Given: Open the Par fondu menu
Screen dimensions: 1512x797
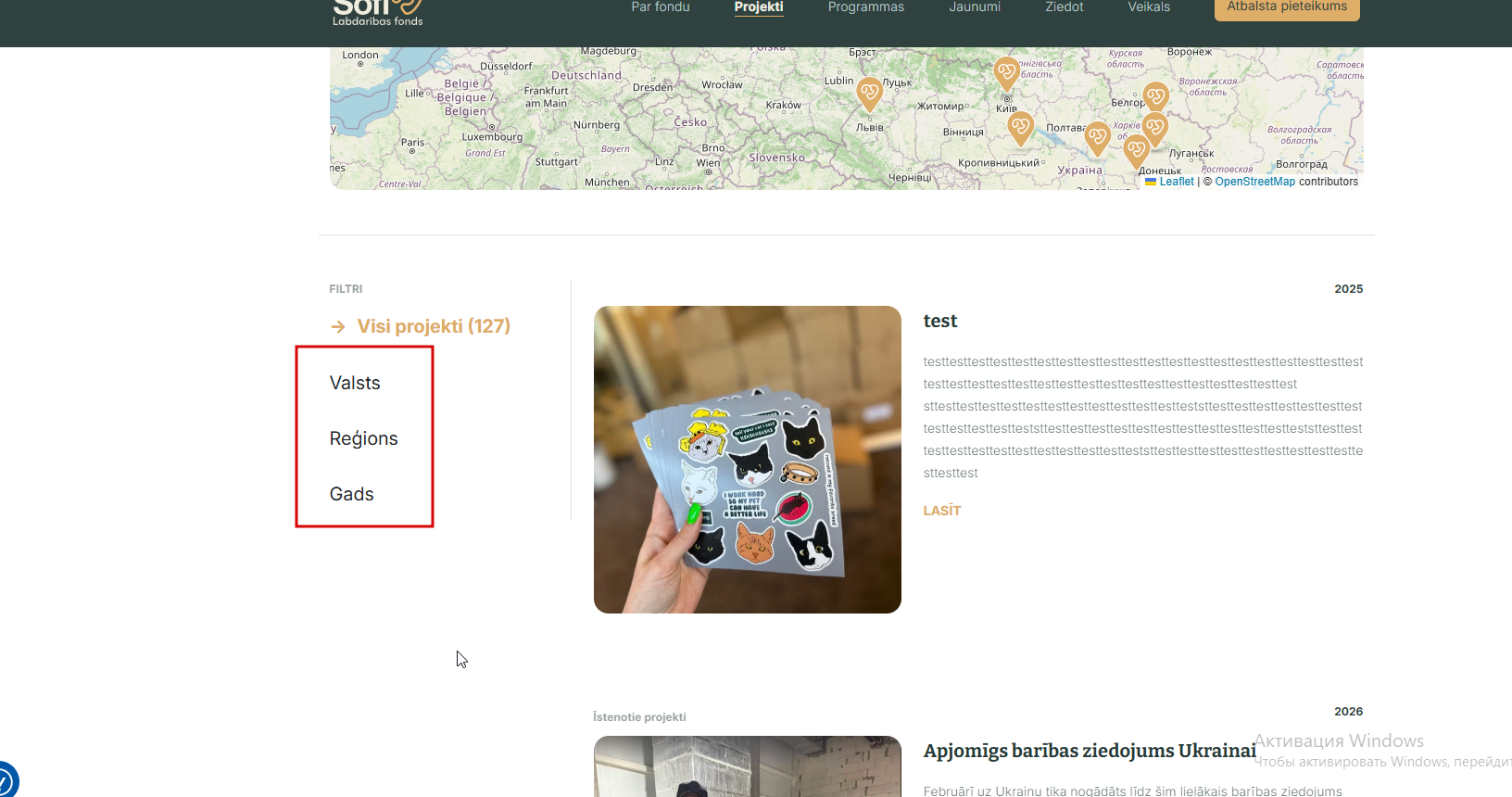Looking at the screenshot, I should coord(661,6).
